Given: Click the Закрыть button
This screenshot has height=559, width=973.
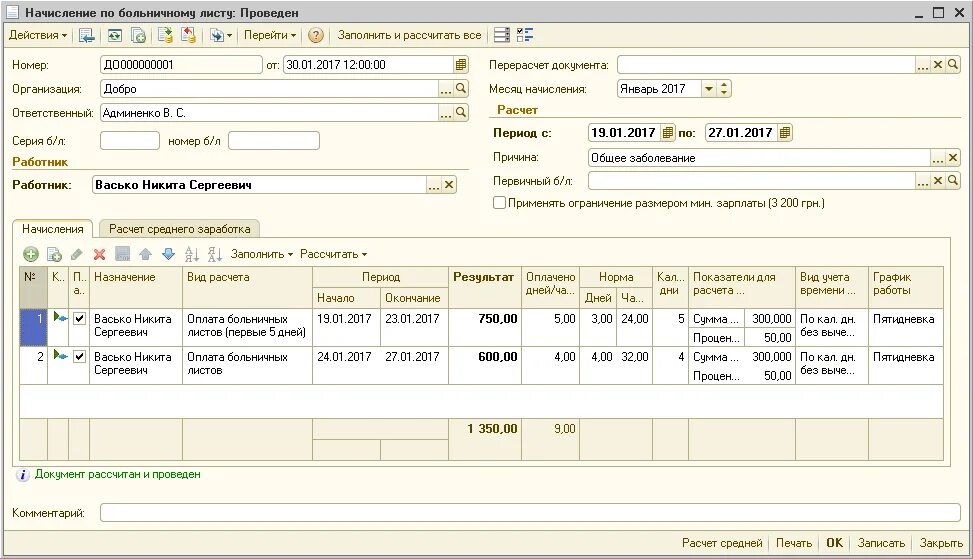Looking at the screenshot, I should 941,543.
